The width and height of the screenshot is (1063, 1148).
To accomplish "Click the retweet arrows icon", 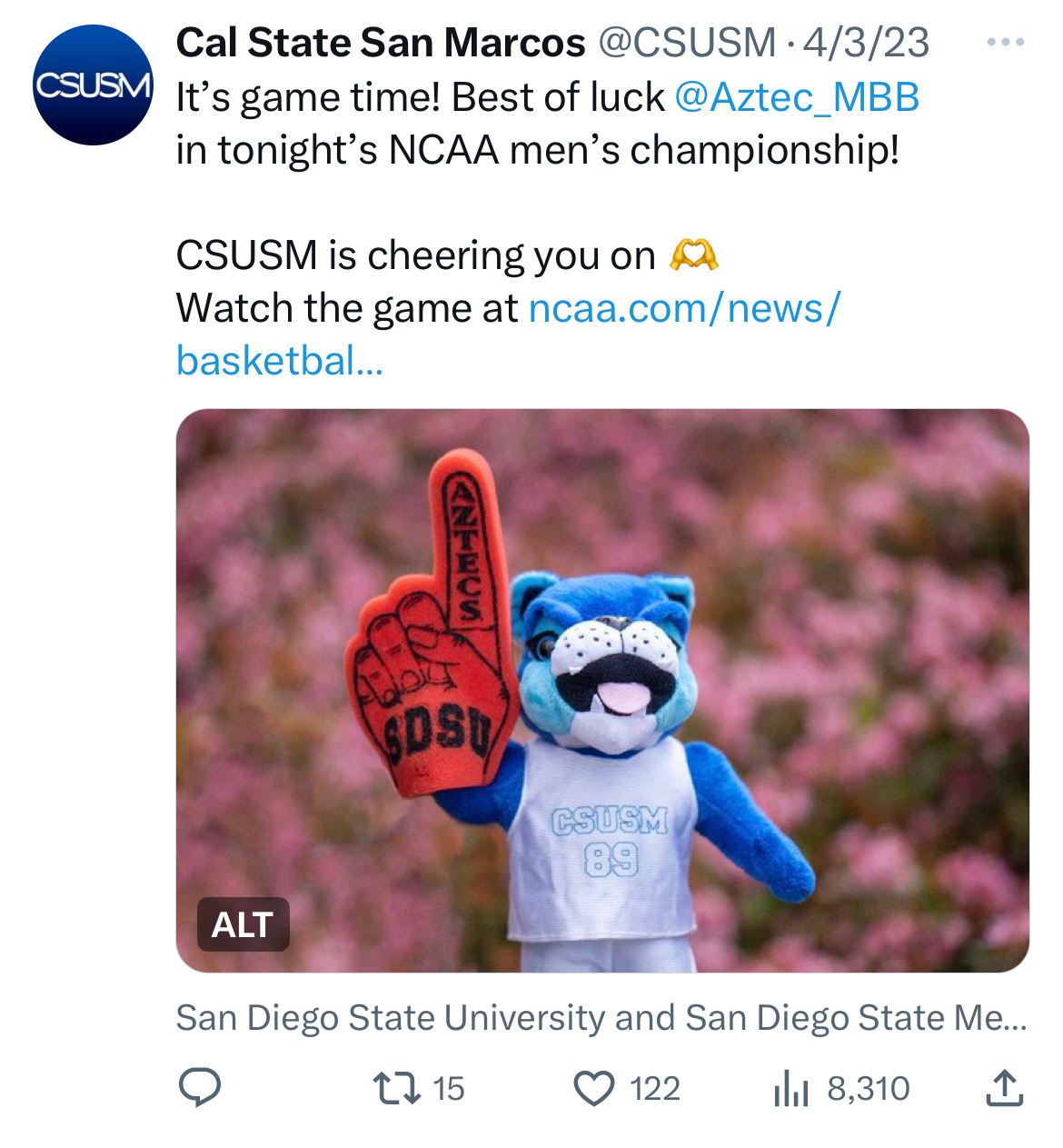I will pyautogui.click(x=397, y=1088).
